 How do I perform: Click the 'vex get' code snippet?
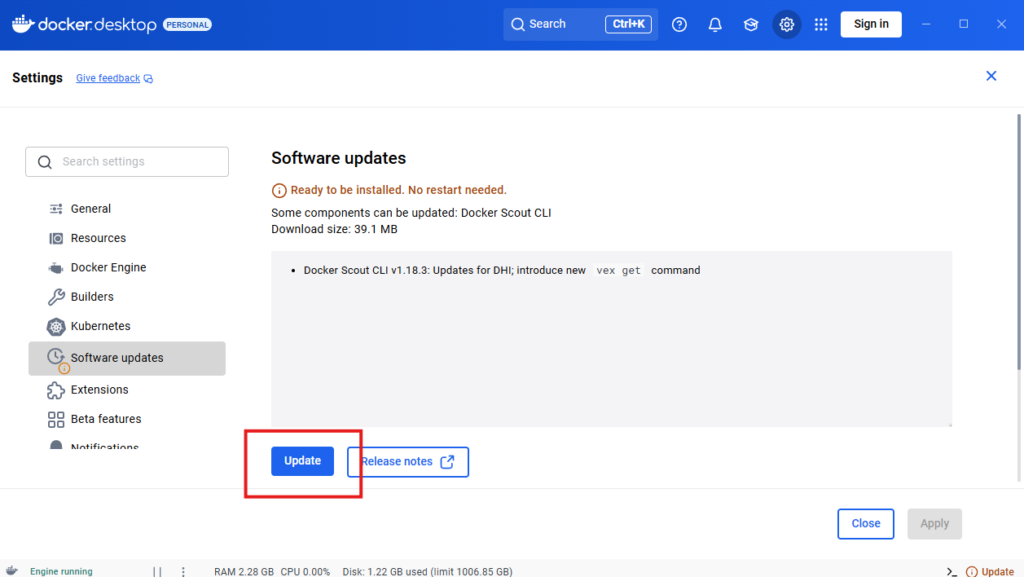618,270
